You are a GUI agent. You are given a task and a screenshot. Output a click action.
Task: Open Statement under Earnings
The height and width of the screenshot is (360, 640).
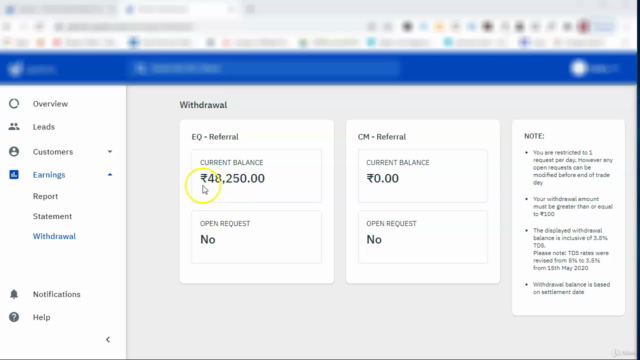pos(52,216)
